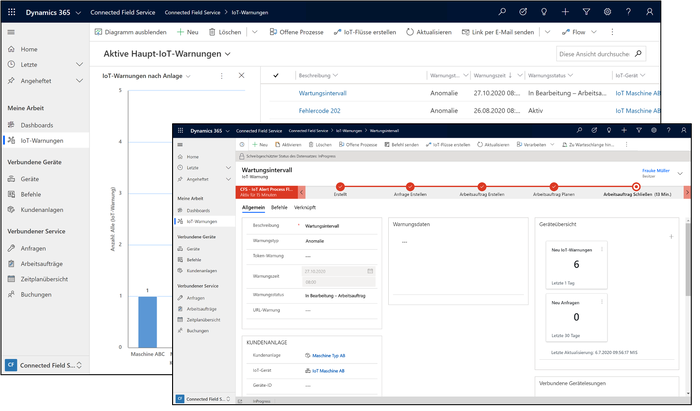
Task: Open owner Frauke Müller link
Action: click(x=655, y=170)
